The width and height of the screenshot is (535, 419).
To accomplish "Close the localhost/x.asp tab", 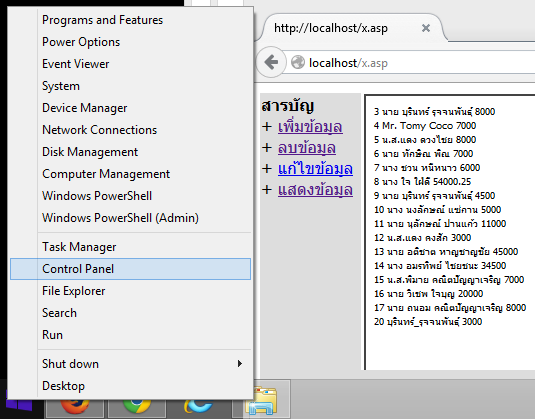I will click(425, 28).
